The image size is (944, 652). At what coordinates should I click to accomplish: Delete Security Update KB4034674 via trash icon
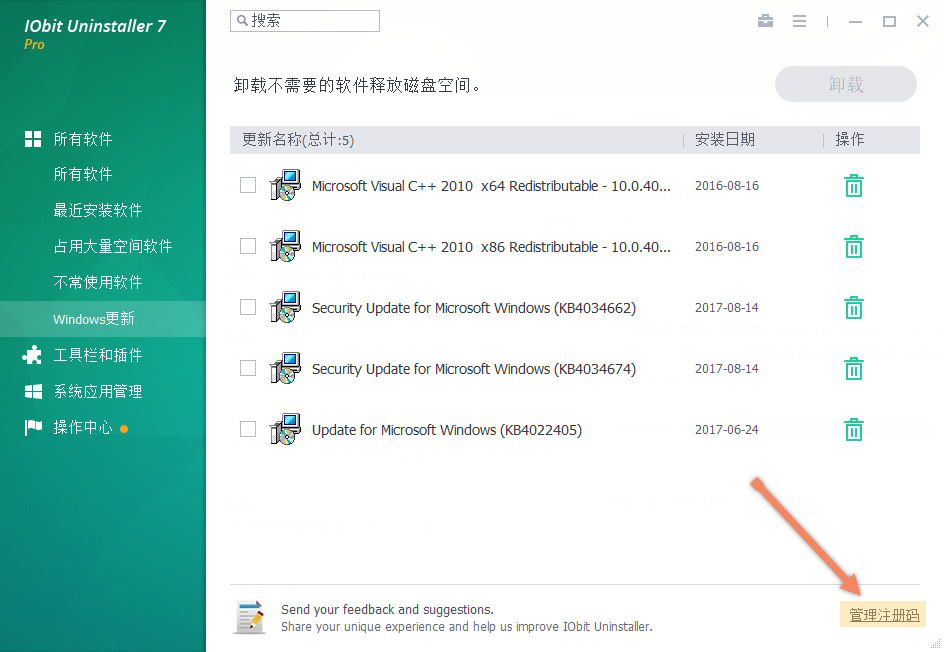pos(854,368)
